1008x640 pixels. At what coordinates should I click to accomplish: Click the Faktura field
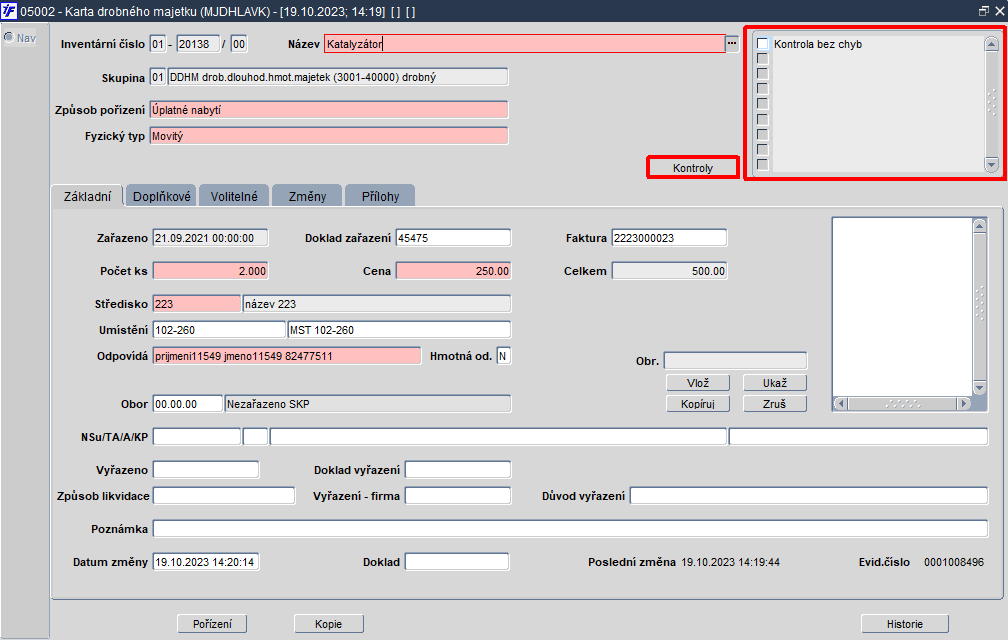click(669, 238)
